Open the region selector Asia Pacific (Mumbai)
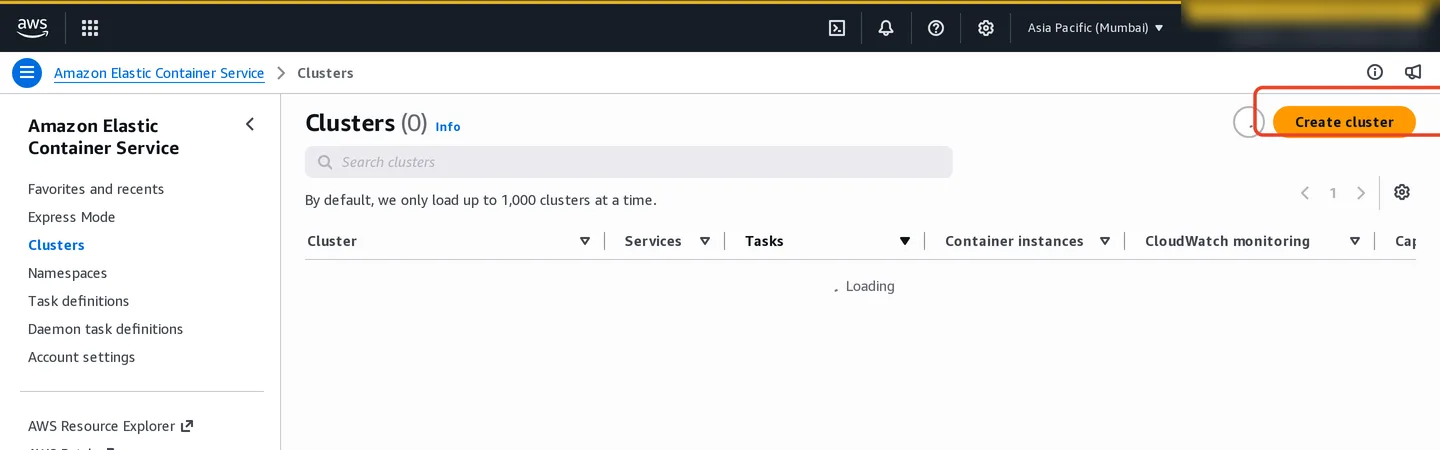The image size is (1440, 450). [x=1096, y=28]
